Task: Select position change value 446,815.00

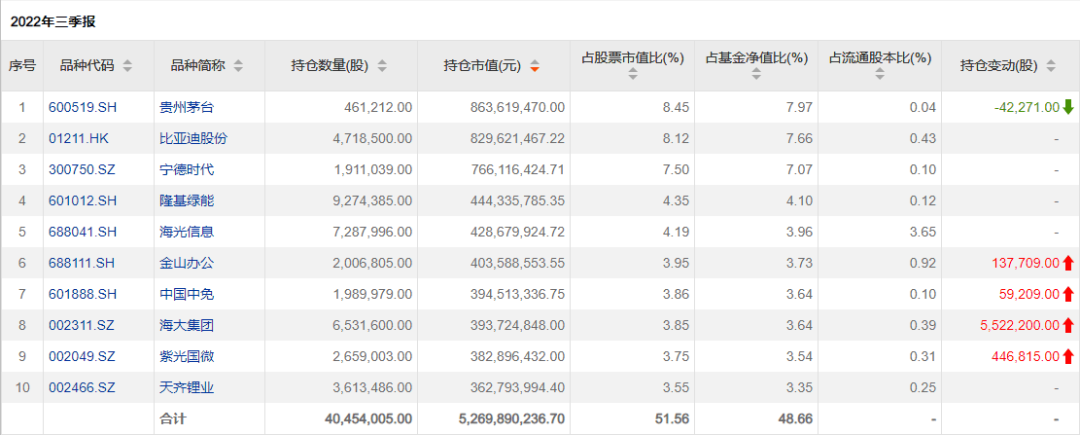Action: (1027, 357)
